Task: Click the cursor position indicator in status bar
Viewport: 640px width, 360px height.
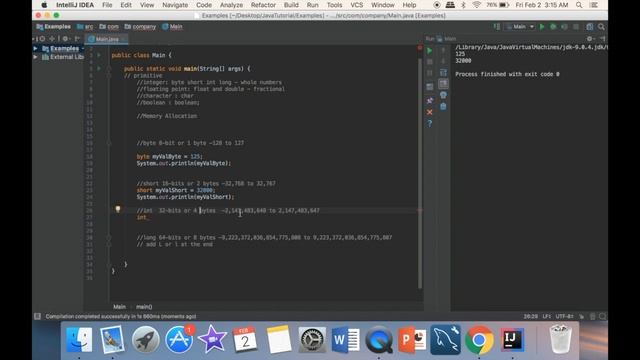Action: (x=530, y=316)
